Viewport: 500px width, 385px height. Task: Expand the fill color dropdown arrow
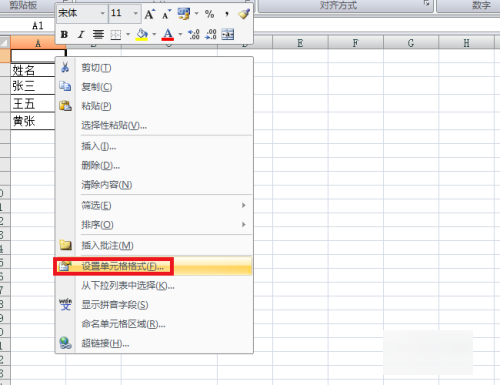(154, 34)
